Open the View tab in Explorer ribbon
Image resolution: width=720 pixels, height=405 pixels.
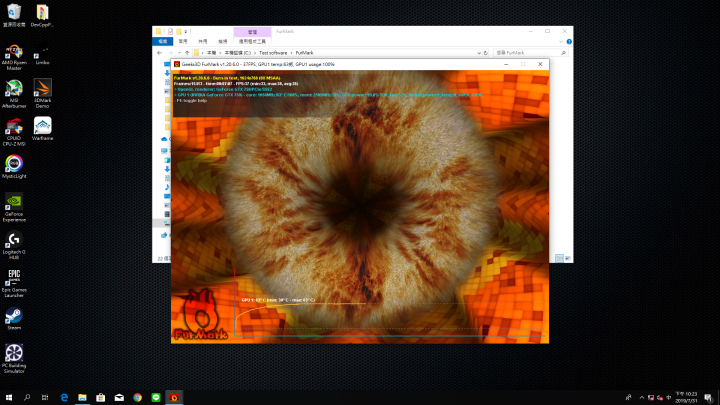click(x=222, y=41)
